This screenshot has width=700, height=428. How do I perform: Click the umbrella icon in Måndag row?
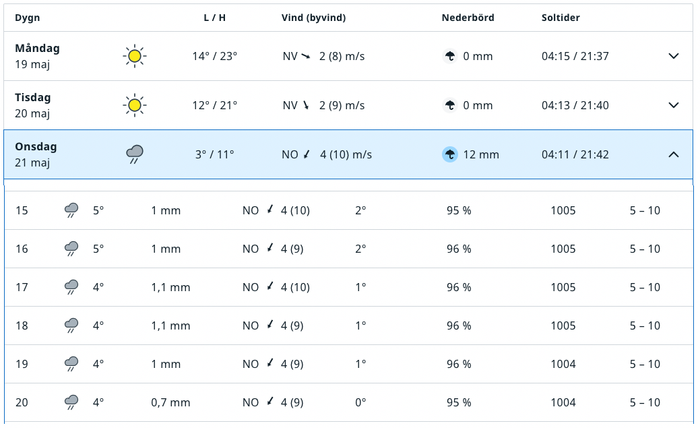click(450, 56)
